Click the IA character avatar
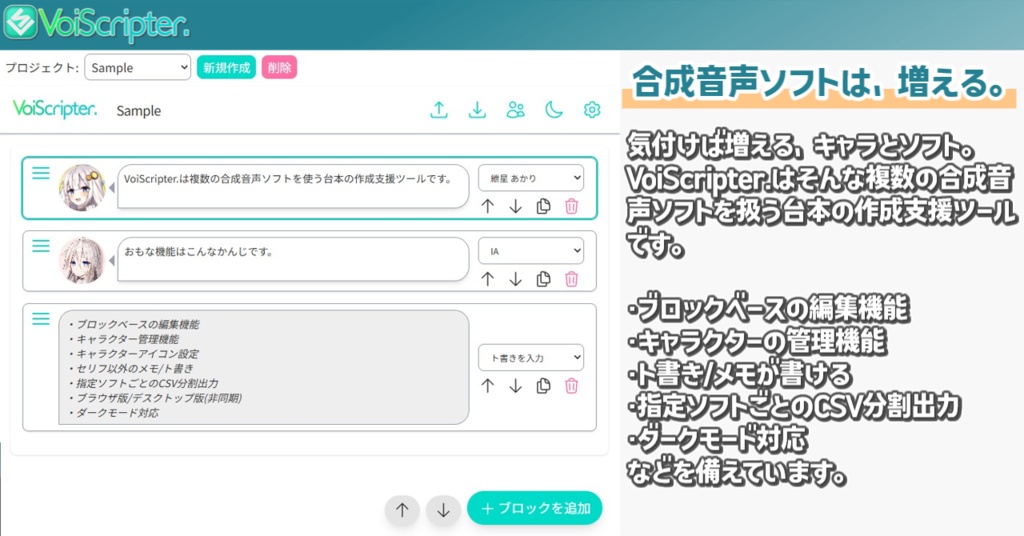Viewport: 1024px width, 536px height. pos(82,260)
